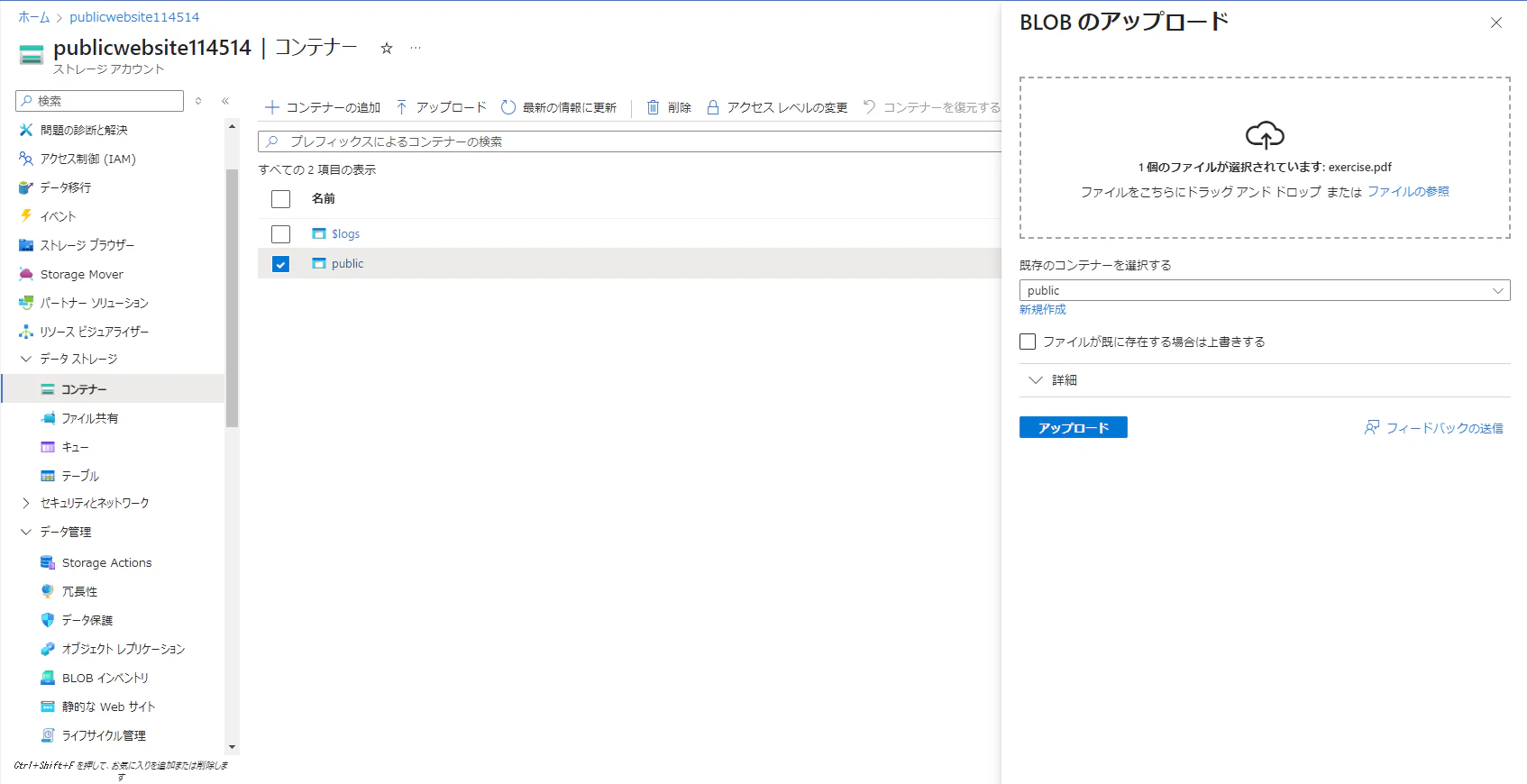This screenshot has width=1527, height=784.
Task: Click アップロード in the toolbar
Action: coord(441,107)
